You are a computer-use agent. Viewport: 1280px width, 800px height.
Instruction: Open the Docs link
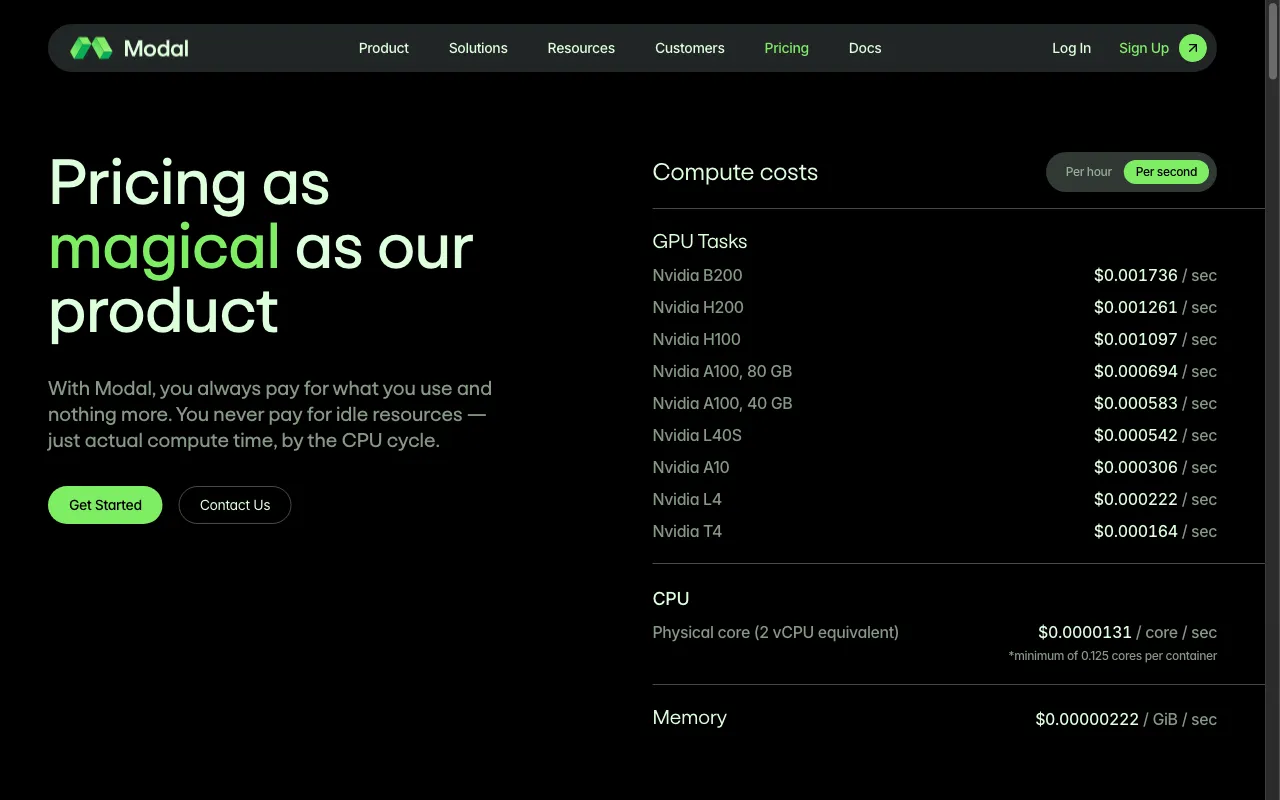coord(865,48)
